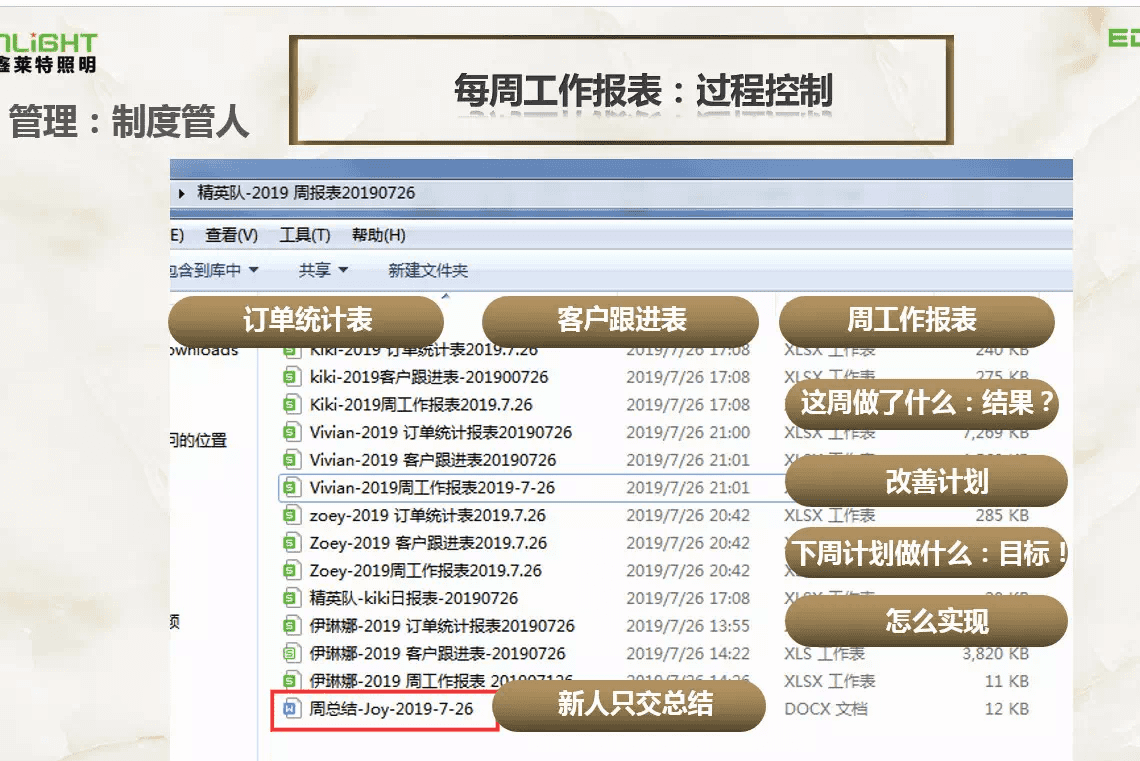Click the 周工作报表 label button
The image size is (1140, 761).
point(917,320)
